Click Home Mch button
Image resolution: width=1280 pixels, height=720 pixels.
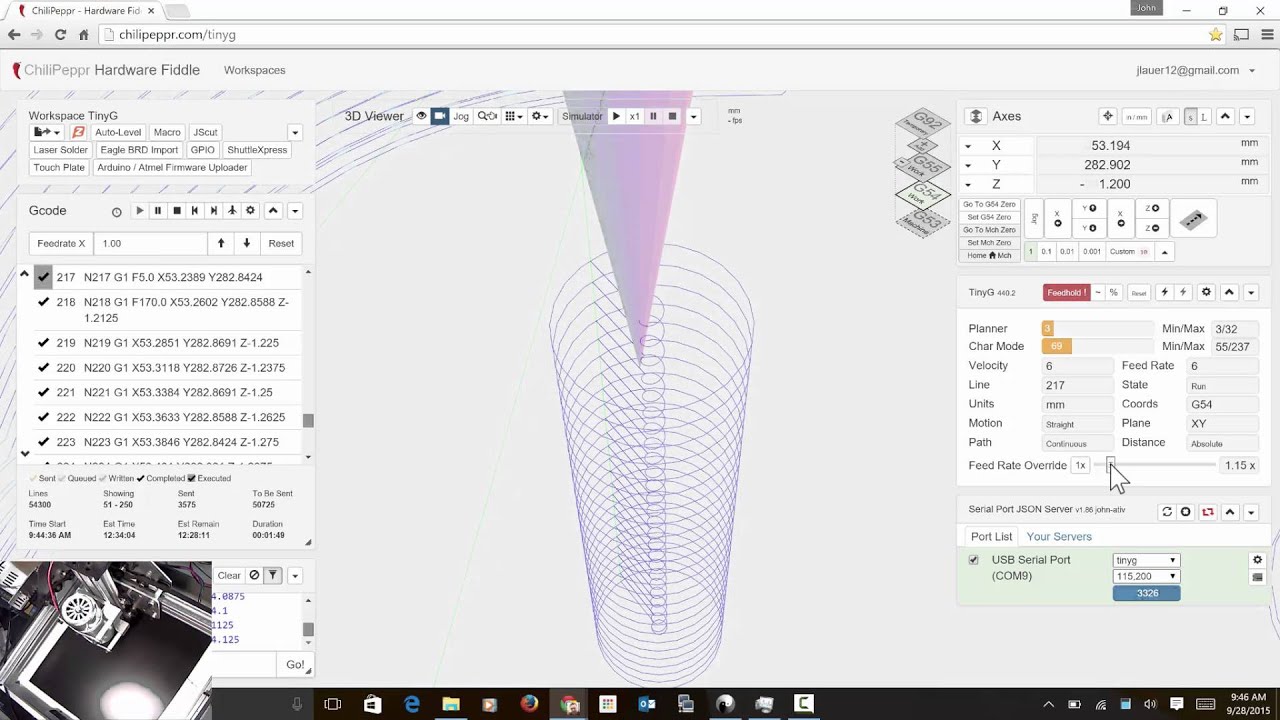(989, 255)
